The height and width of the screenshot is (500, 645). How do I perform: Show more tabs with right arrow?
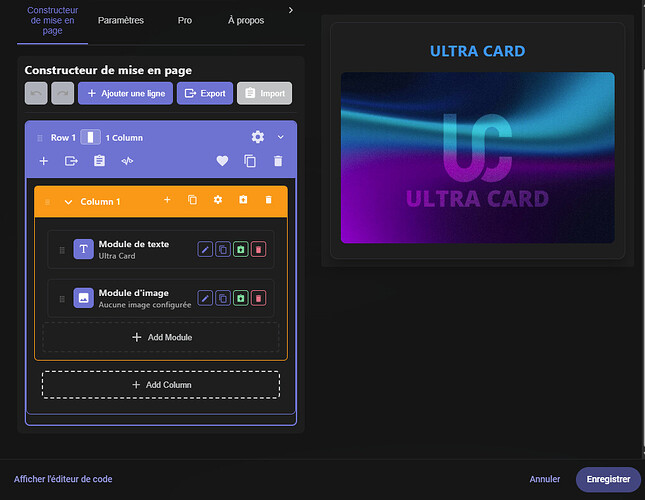click(x=291, y=10)
